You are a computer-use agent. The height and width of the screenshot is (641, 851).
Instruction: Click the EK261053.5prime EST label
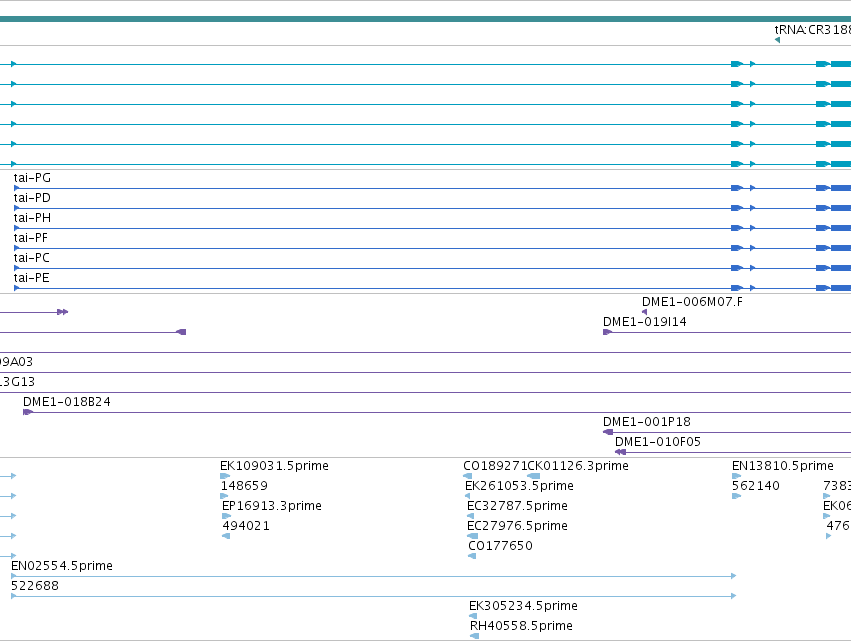pos(519,486)
